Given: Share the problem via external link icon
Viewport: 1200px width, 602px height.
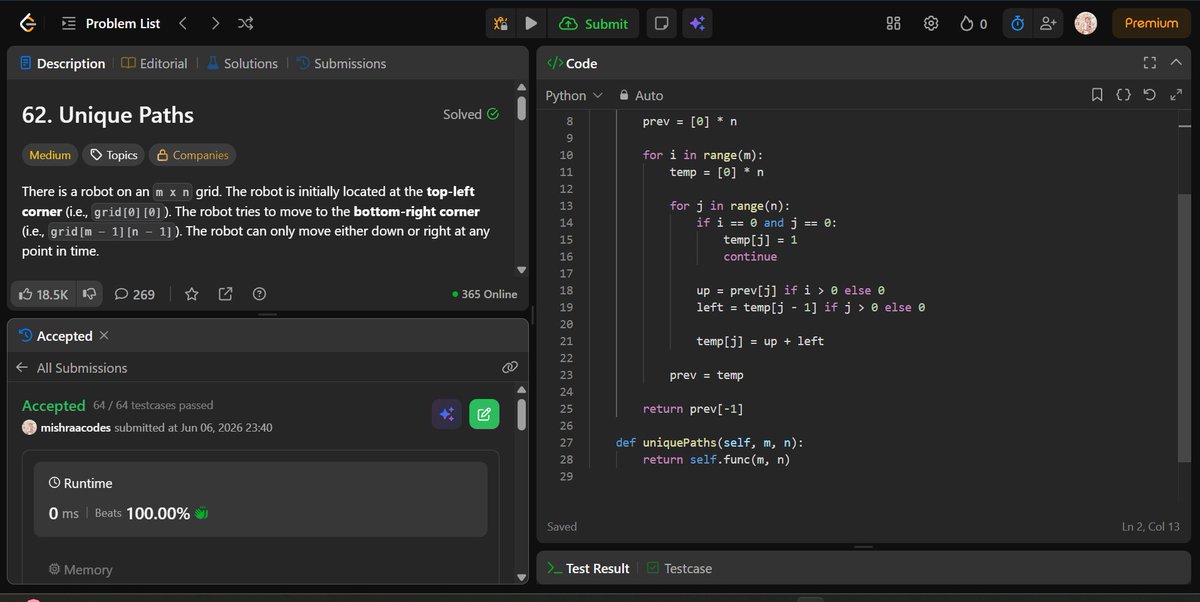Looking at the screenshot, I should (225, 294).
